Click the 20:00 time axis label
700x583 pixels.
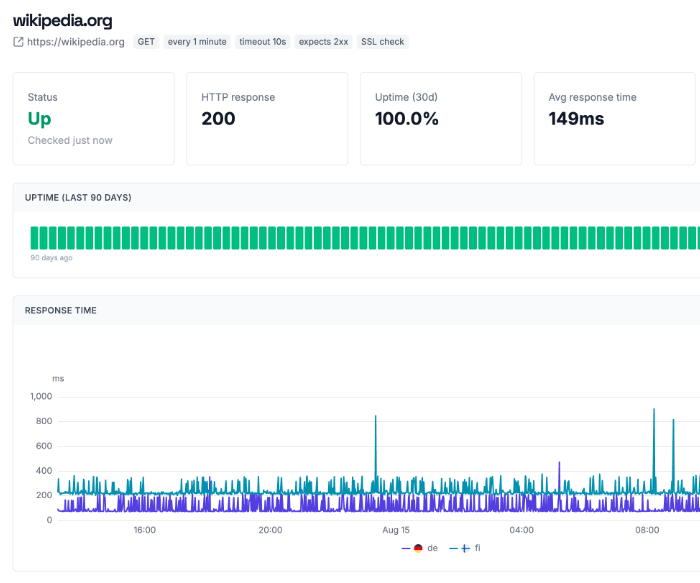[x=270, y=530]
